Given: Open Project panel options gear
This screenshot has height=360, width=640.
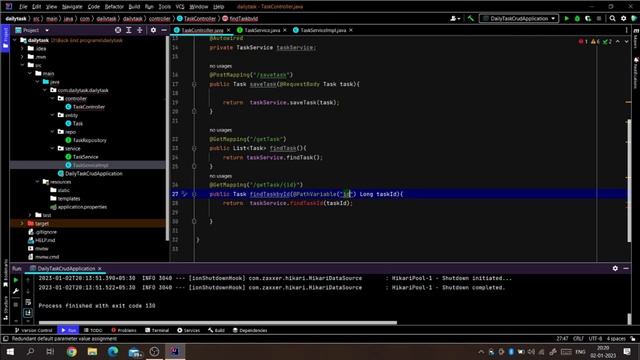Looking at the screenshot, I should pyautogui.click(x=153, y=30).
